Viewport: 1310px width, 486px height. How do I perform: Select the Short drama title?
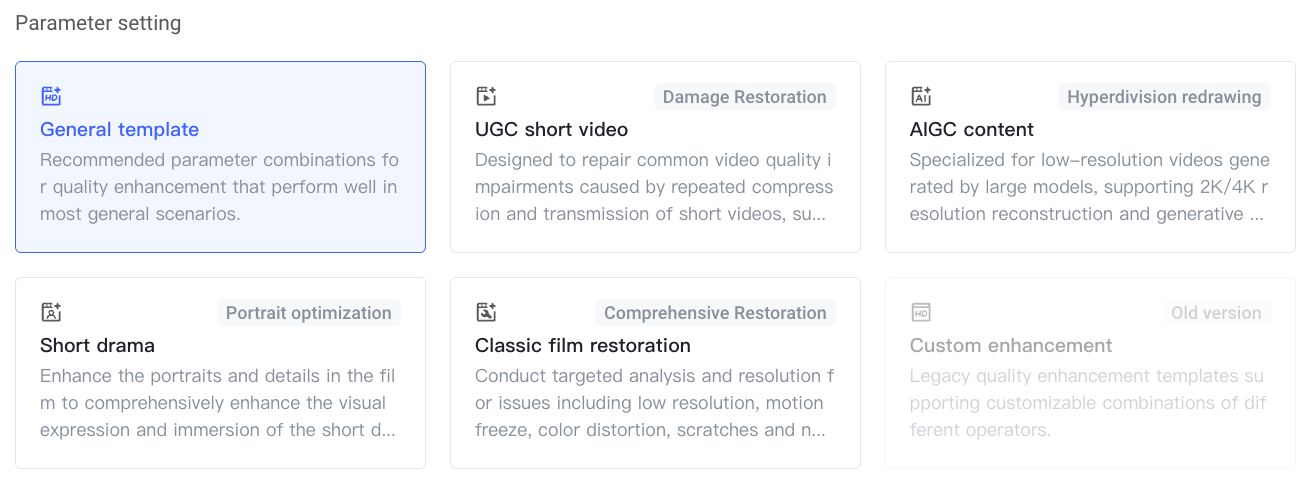point(97,345)
